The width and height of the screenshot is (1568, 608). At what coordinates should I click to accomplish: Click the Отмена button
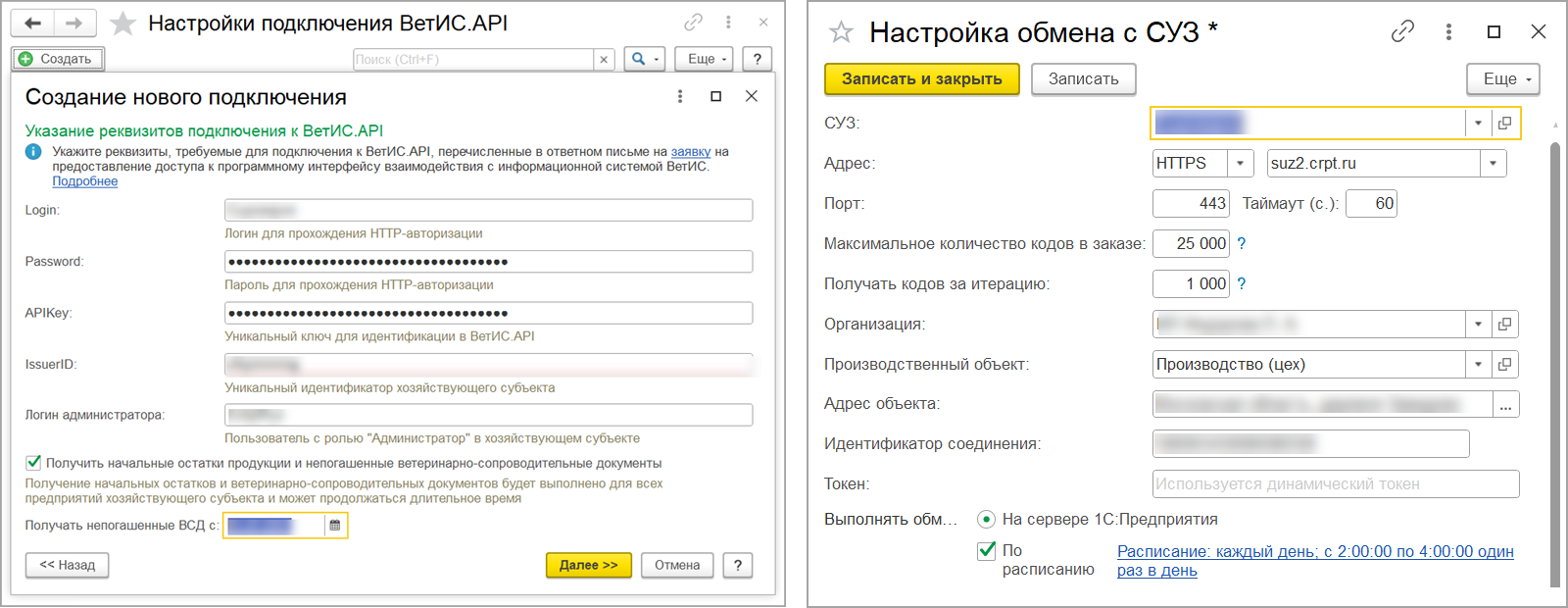(677, 565)
